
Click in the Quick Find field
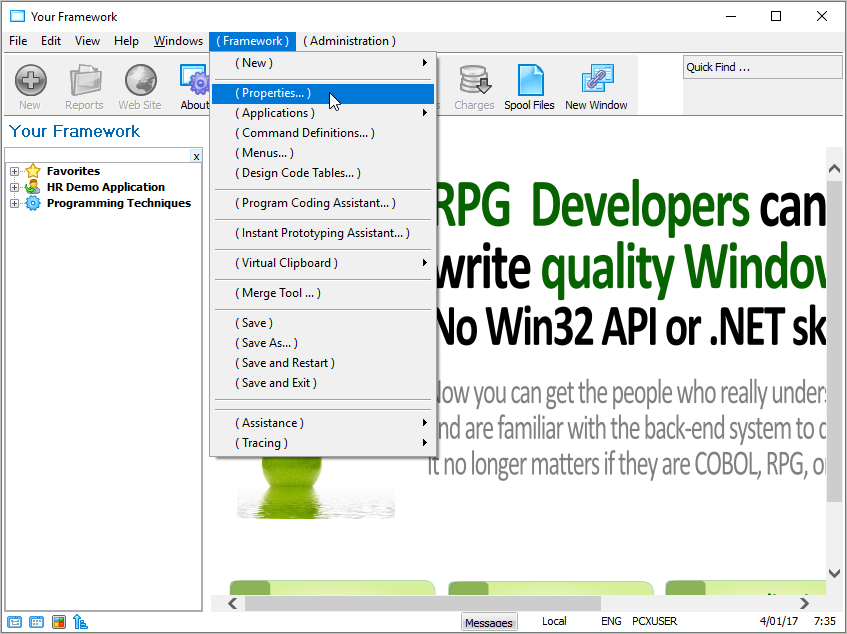tap(762, 67)
